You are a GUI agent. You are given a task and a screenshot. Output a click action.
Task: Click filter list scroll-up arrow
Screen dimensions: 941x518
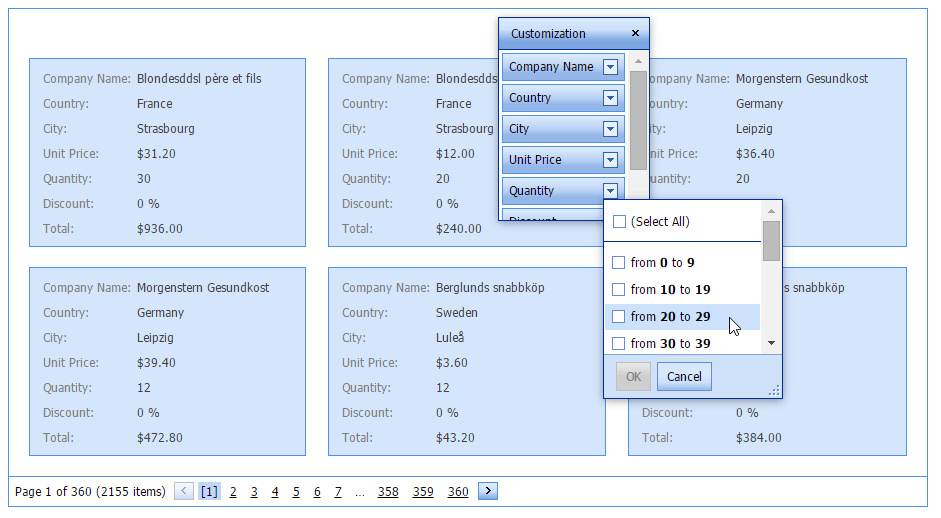pyautogui.click(x=771, y=211)
